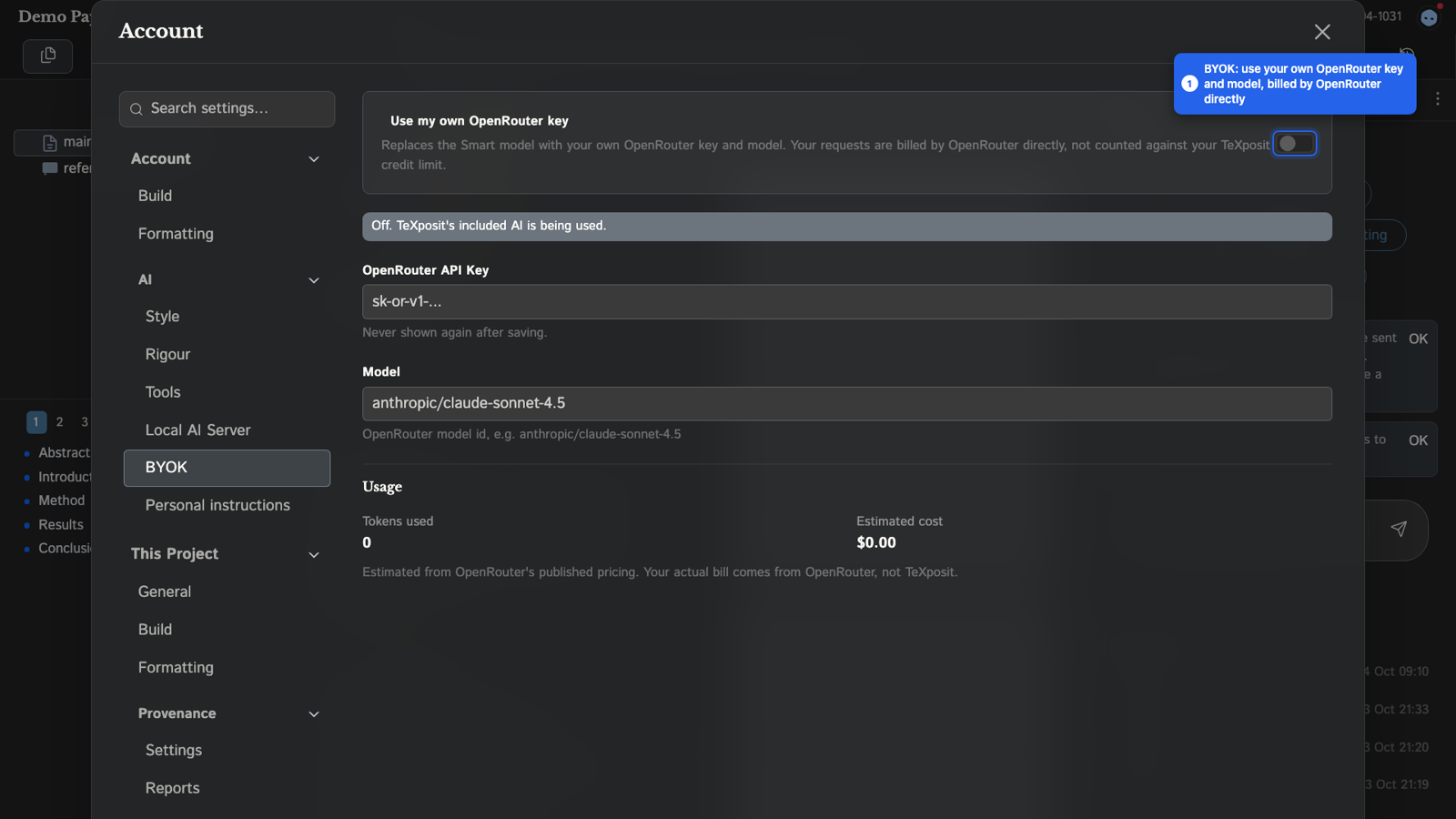Screen dimensions: 1456x819
Task: Select page 2 in the background outline
Action: 60,422
